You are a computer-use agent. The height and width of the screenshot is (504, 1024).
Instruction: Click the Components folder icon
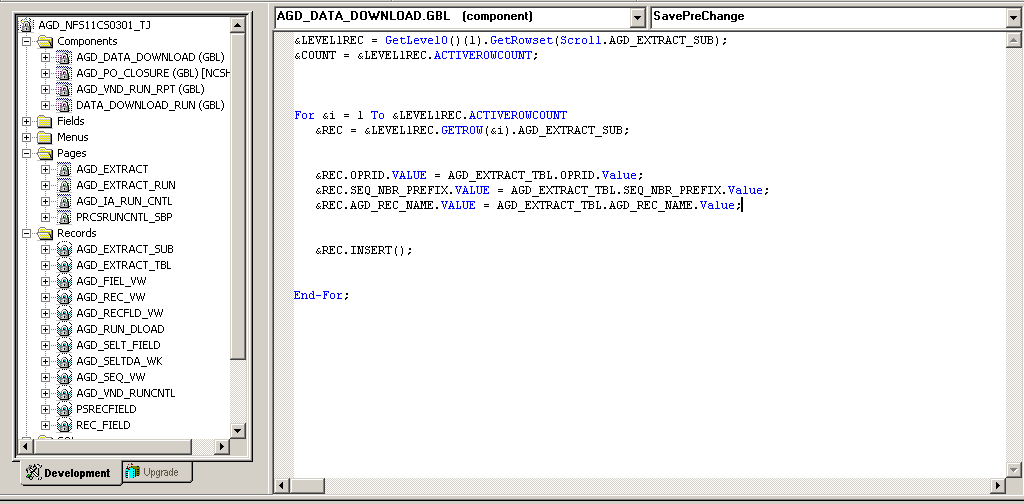[x=45, y=41]
